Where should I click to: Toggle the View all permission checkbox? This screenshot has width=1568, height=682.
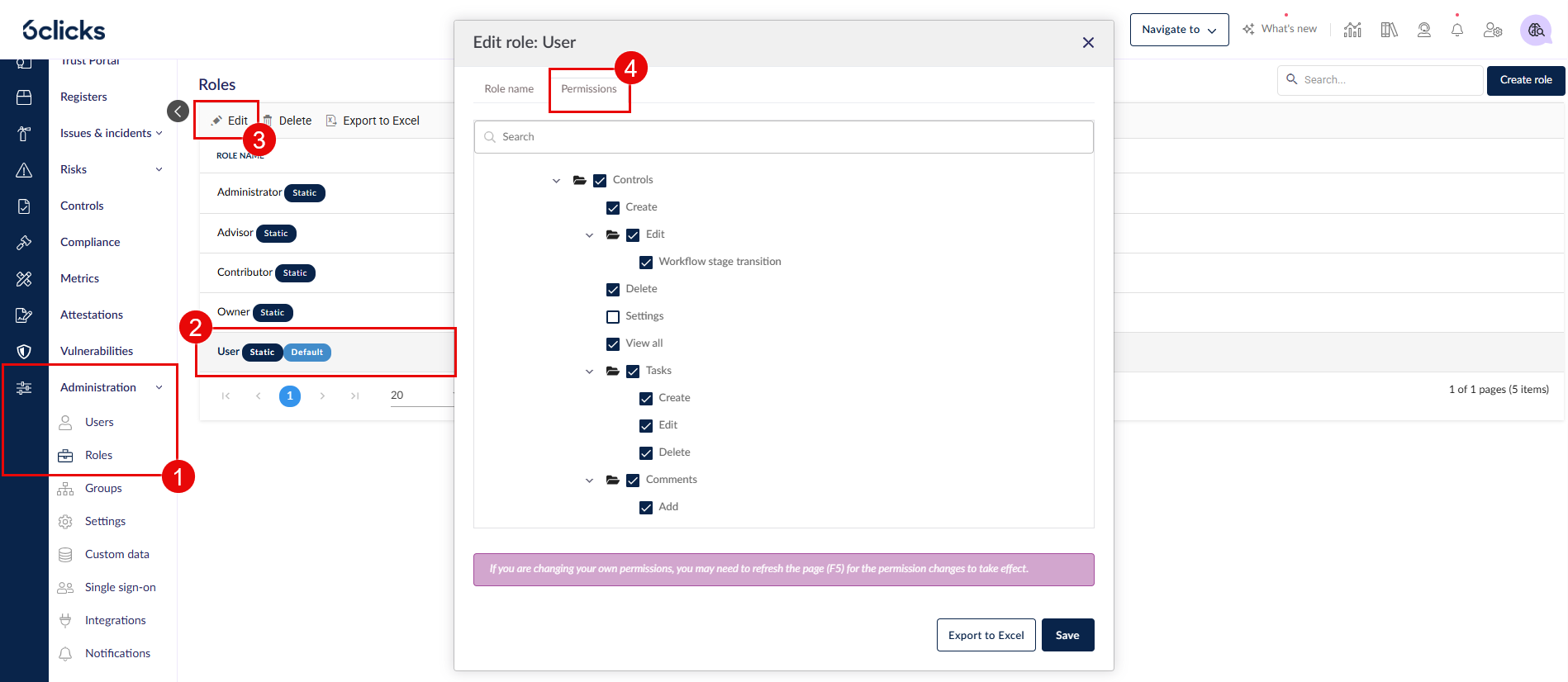pos(613,344)
